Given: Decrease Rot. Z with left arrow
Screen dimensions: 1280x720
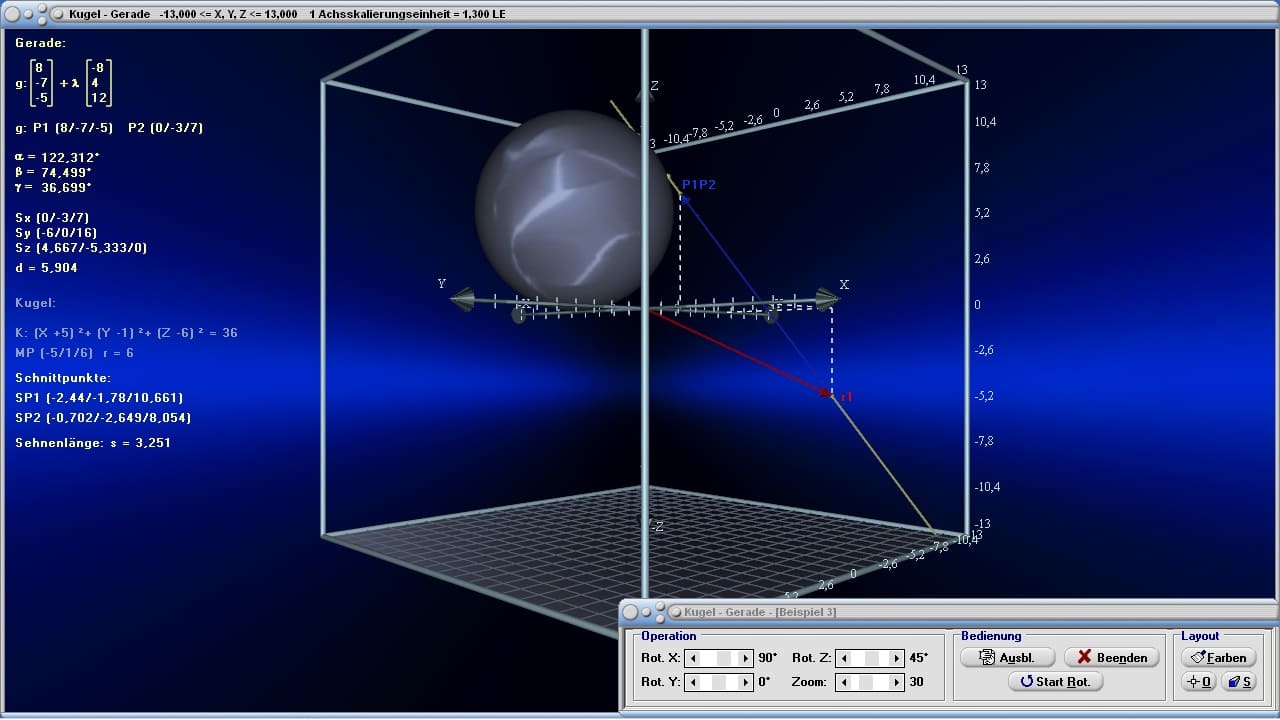Looking at the screenshot, I should [x=842, y=658].
